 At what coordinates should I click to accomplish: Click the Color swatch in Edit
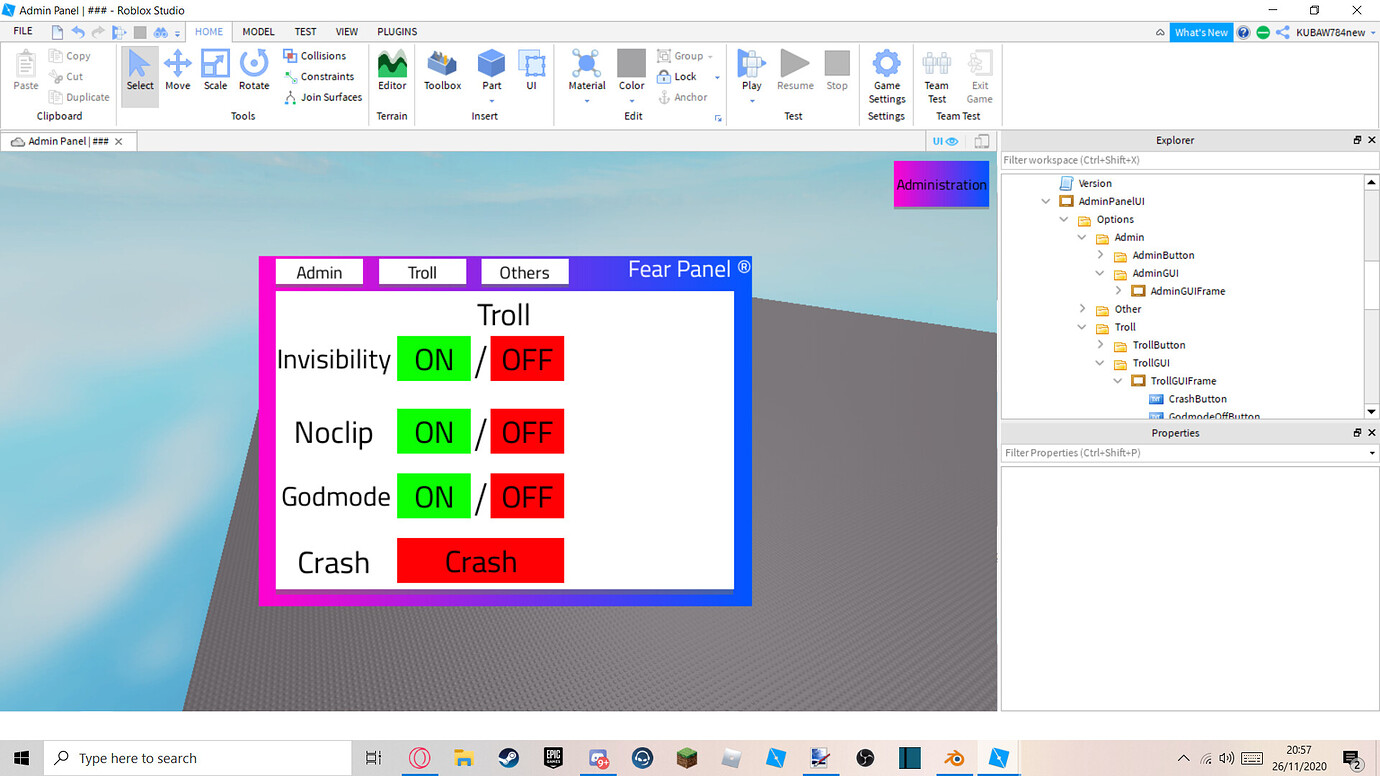631,64
